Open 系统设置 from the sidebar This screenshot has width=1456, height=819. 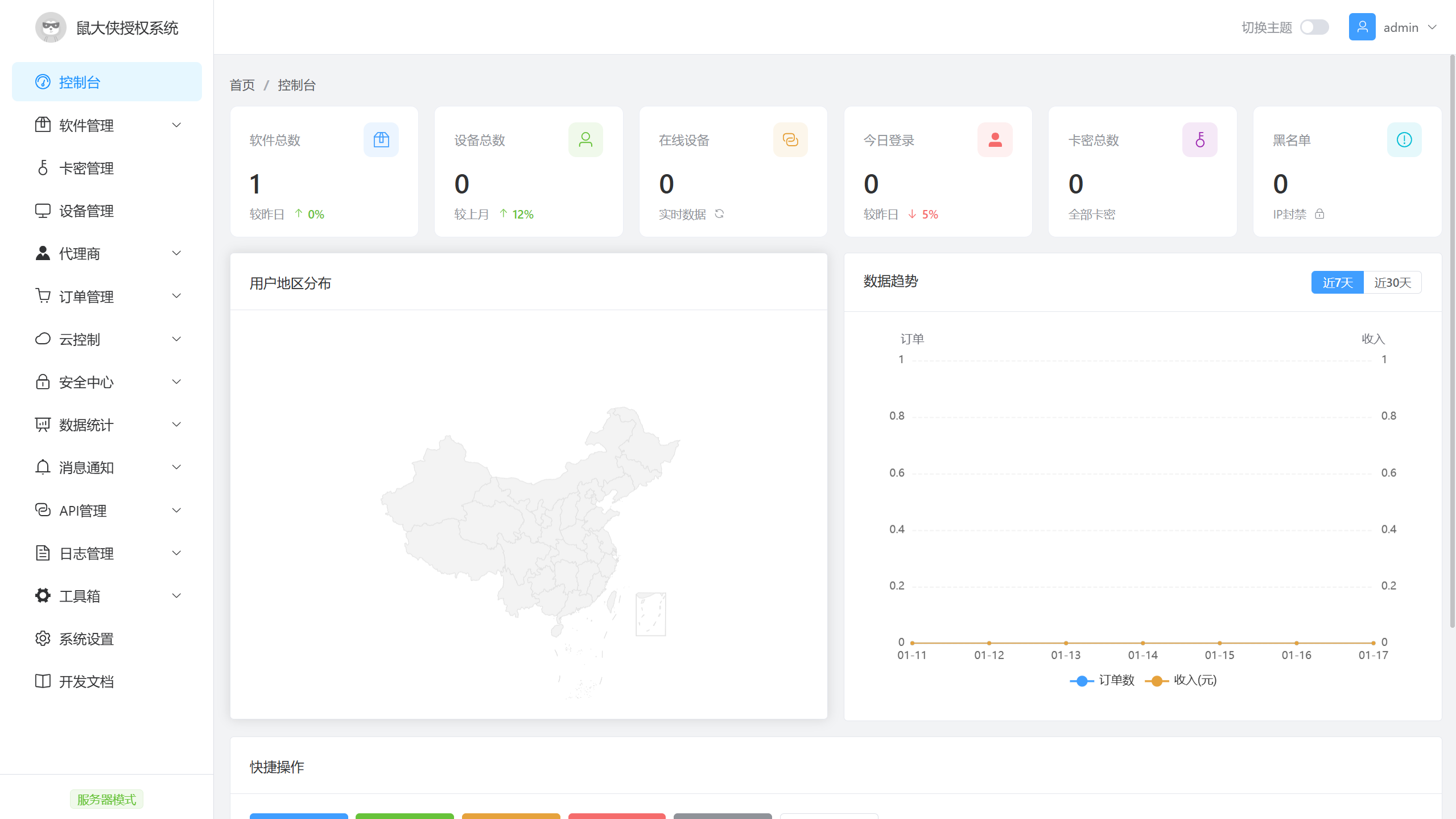click(86, 638)
